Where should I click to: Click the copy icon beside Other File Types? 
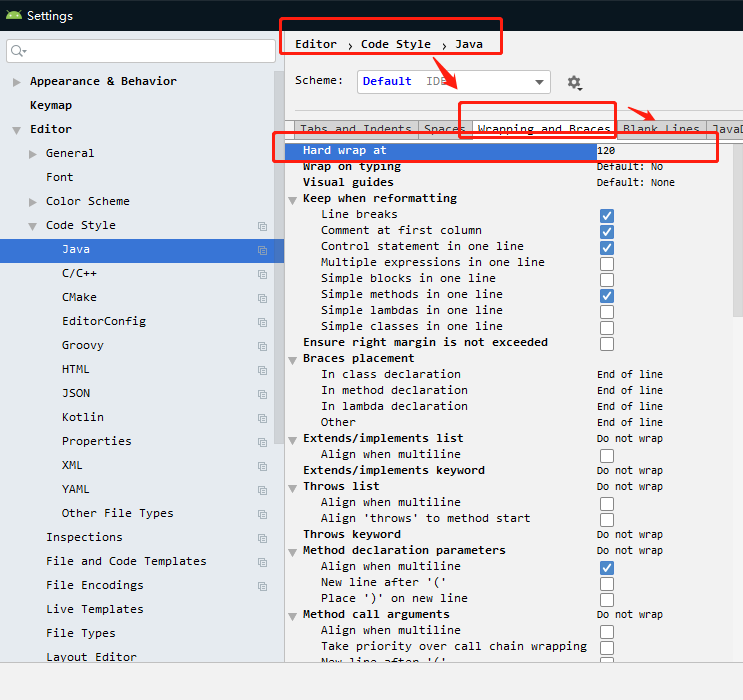click(x=262, y=514)
